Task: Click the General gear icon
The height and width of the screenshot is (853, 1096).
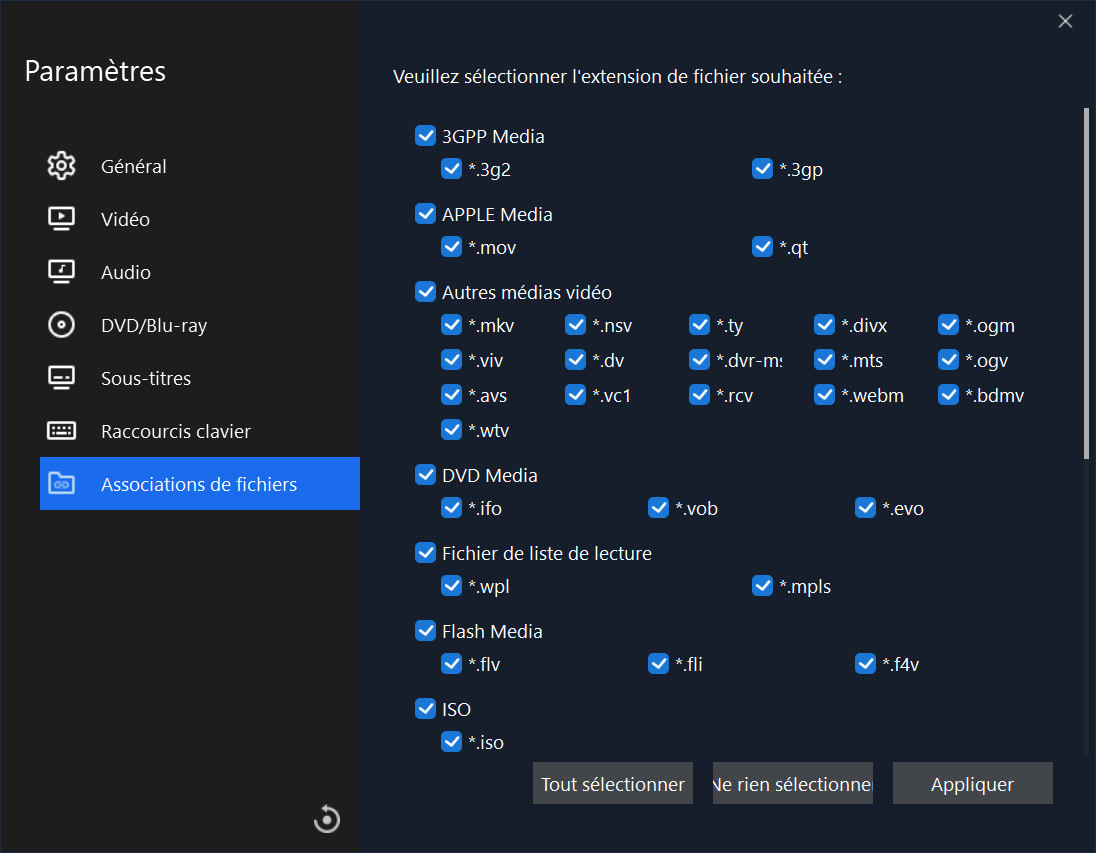Action: click(61, 166)
